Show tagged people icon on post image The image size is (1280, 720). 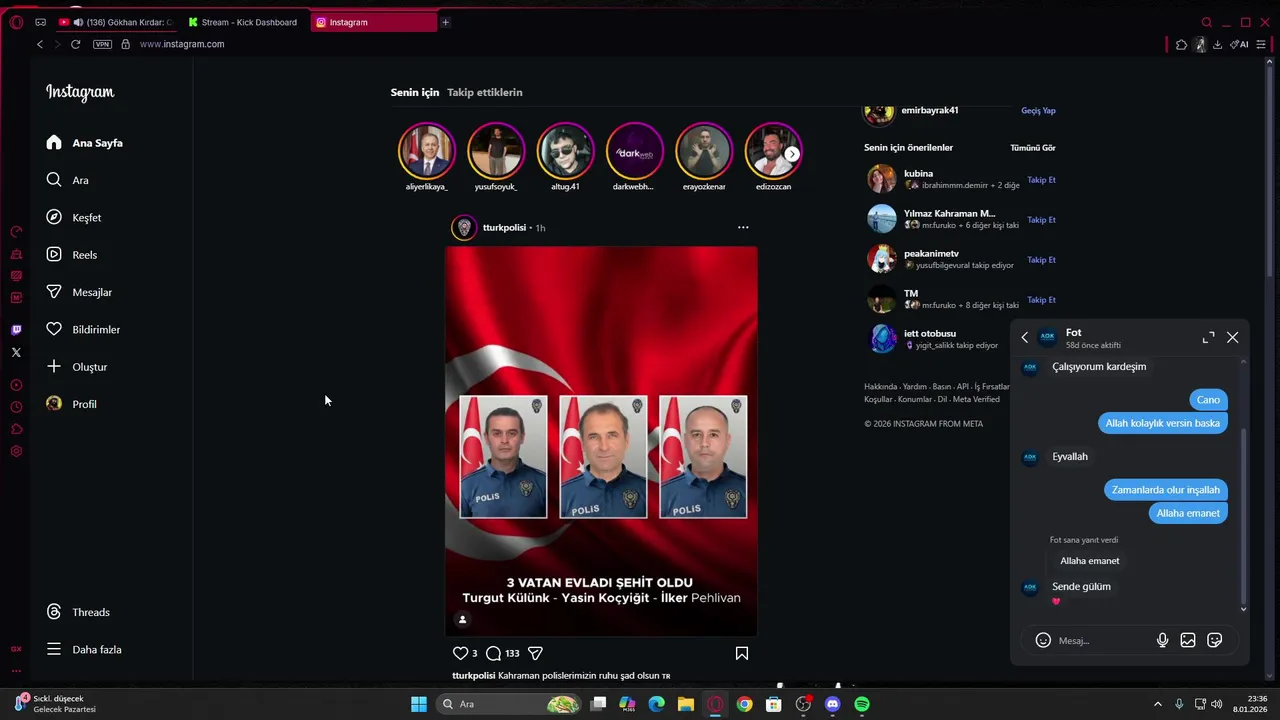[462, 620]
